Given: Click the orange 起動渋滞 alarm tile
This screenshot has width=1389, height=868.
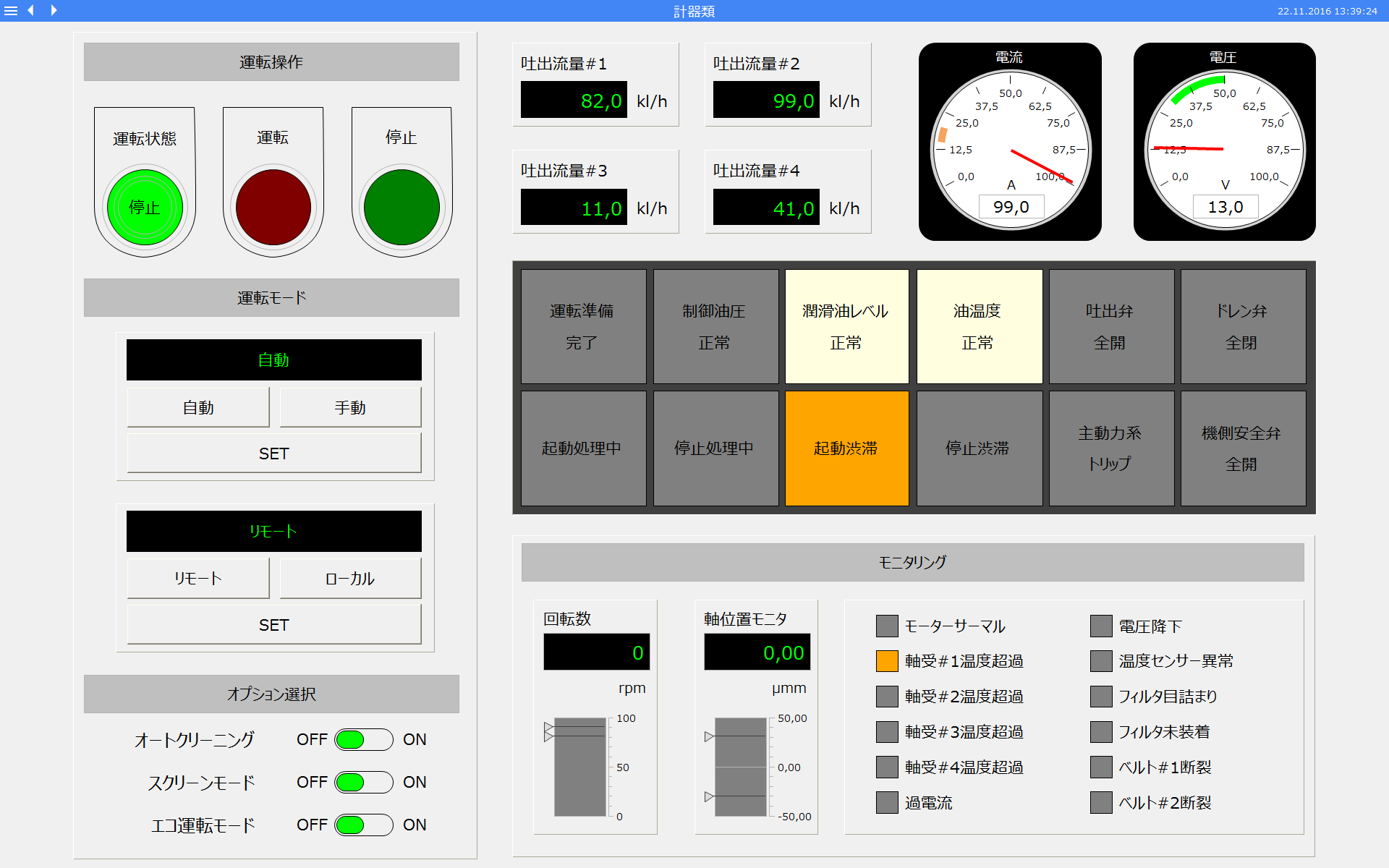Looking at the screenshot, I should click(847, 448).
